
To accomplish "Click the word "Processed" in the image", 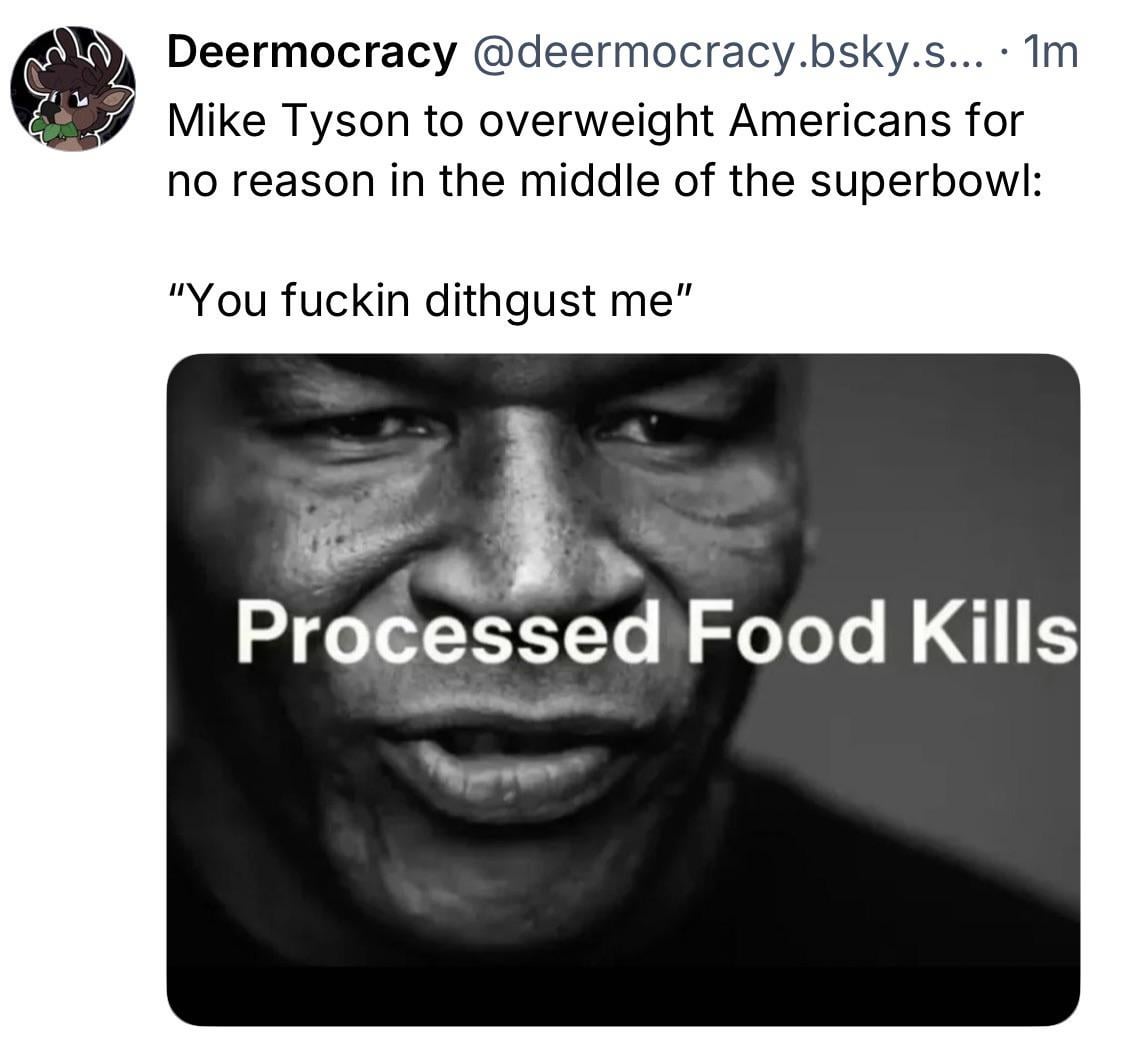I will [446, 632].
